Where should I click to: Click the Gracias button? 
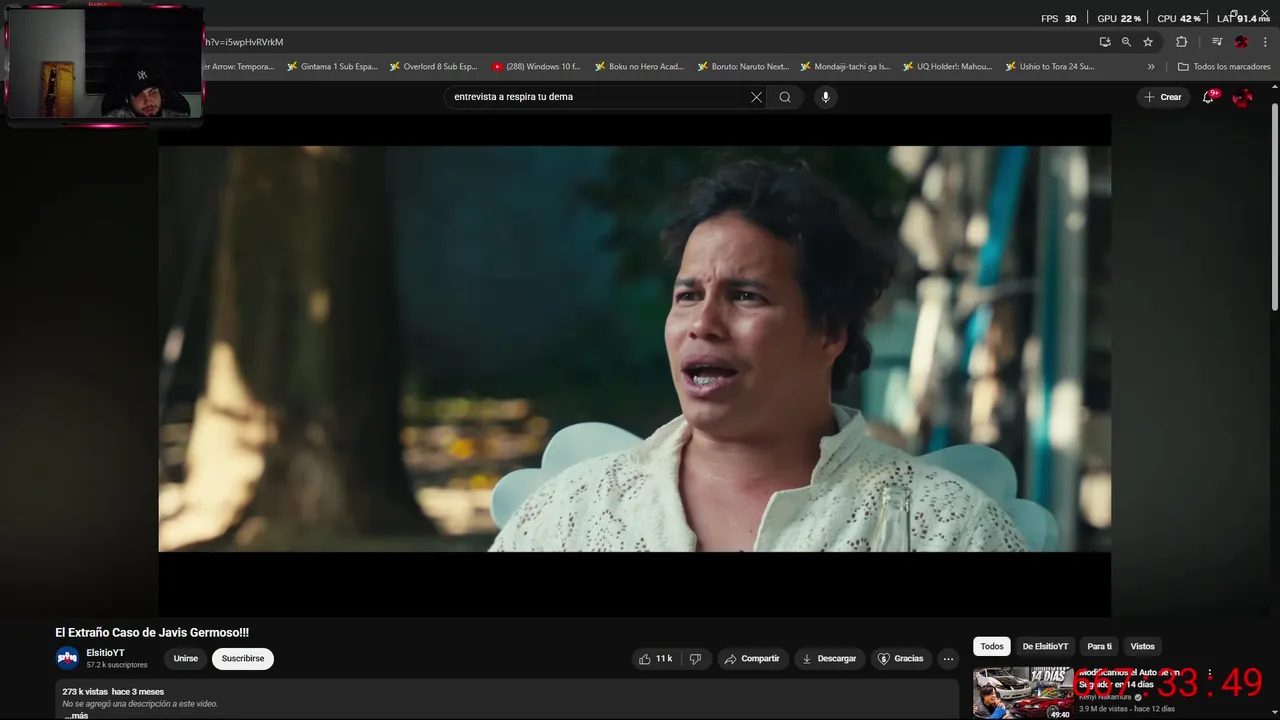pos(900,659)
